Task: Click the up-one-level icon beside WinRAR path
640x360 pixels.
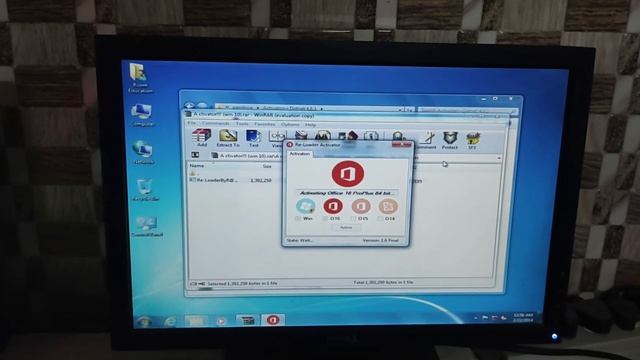Action: tap(195, 155)
